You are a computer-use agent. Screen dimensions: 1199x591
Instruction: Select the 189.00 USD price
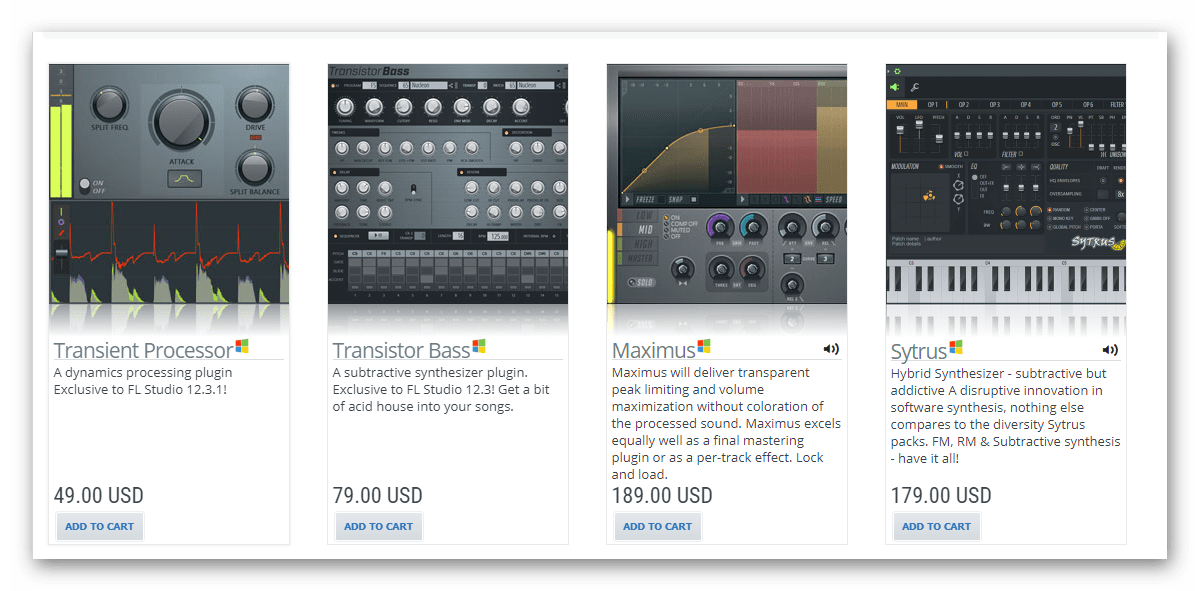tap(662, 495)
